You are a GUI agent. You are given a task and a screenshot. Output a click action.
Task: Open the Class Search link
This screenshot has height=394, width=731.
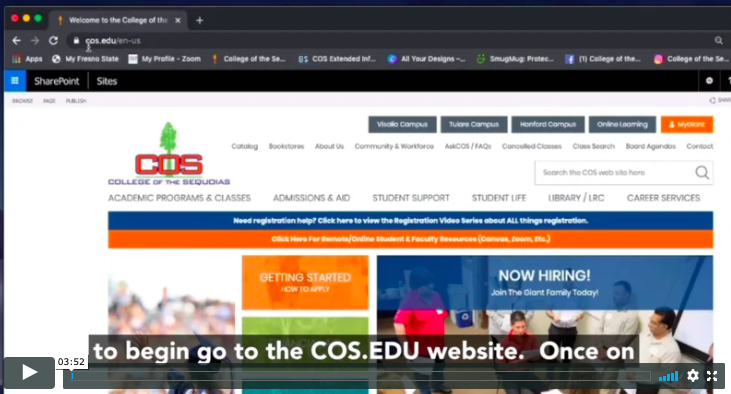point(593,146)
